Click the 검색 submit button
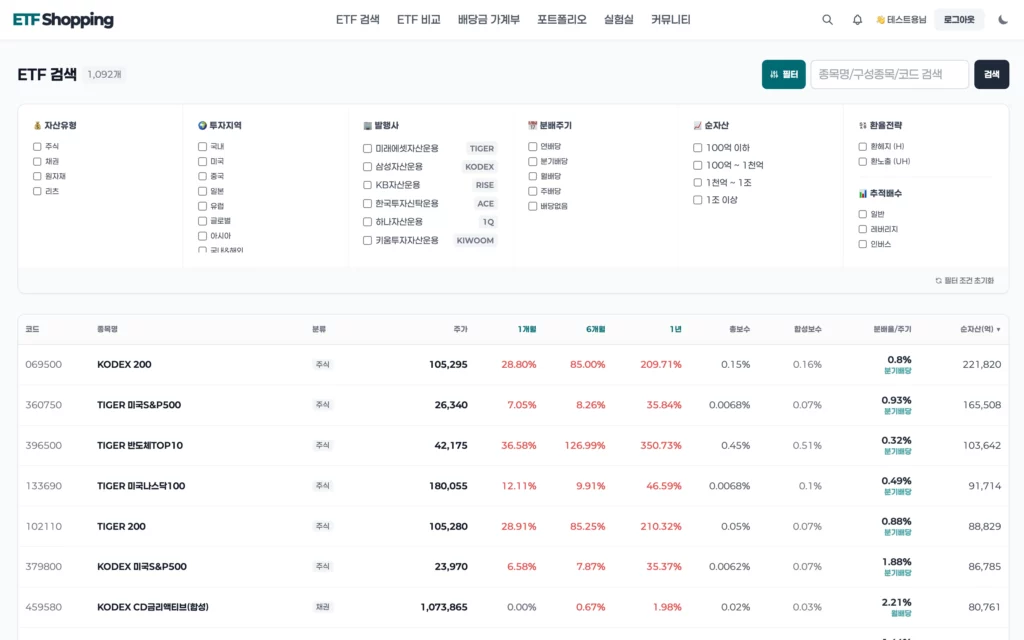 pos(991,74)
